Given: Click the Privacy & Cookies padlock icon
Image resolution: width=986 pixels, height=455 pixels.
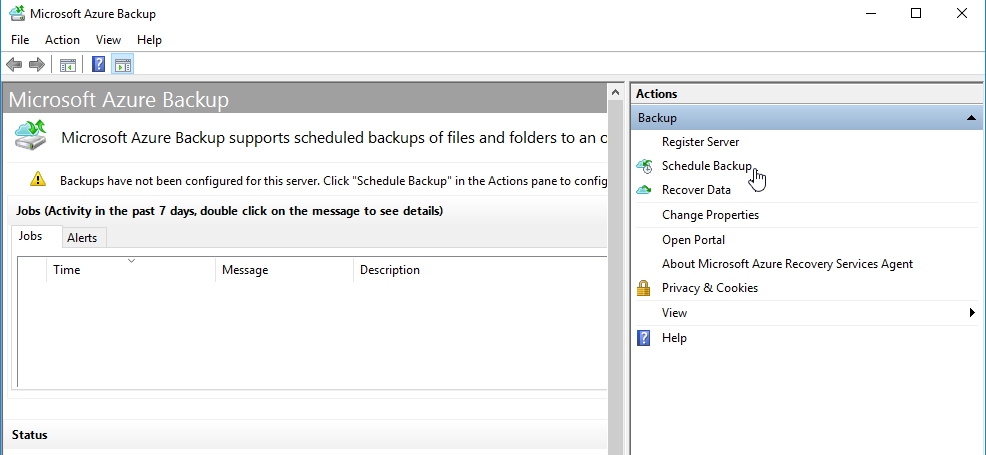Looking at the screenshot, I should point(645,288).
